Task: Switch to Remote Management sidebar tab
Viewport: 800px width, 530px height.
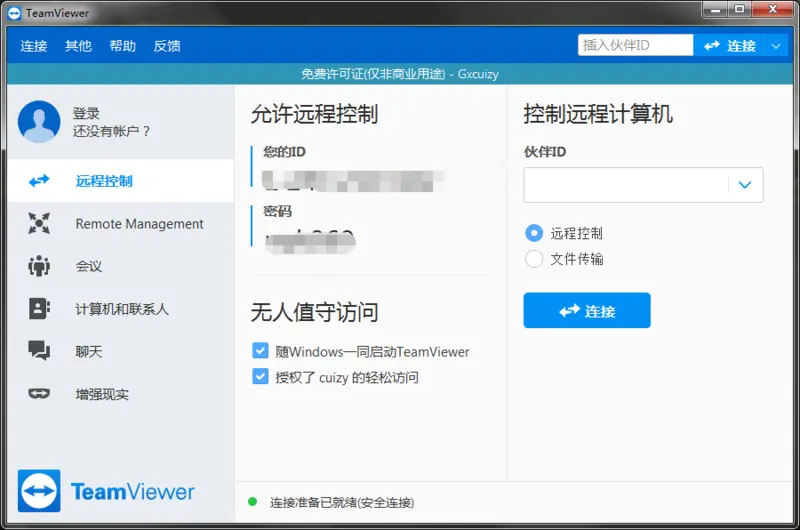Action: [120, 223]
